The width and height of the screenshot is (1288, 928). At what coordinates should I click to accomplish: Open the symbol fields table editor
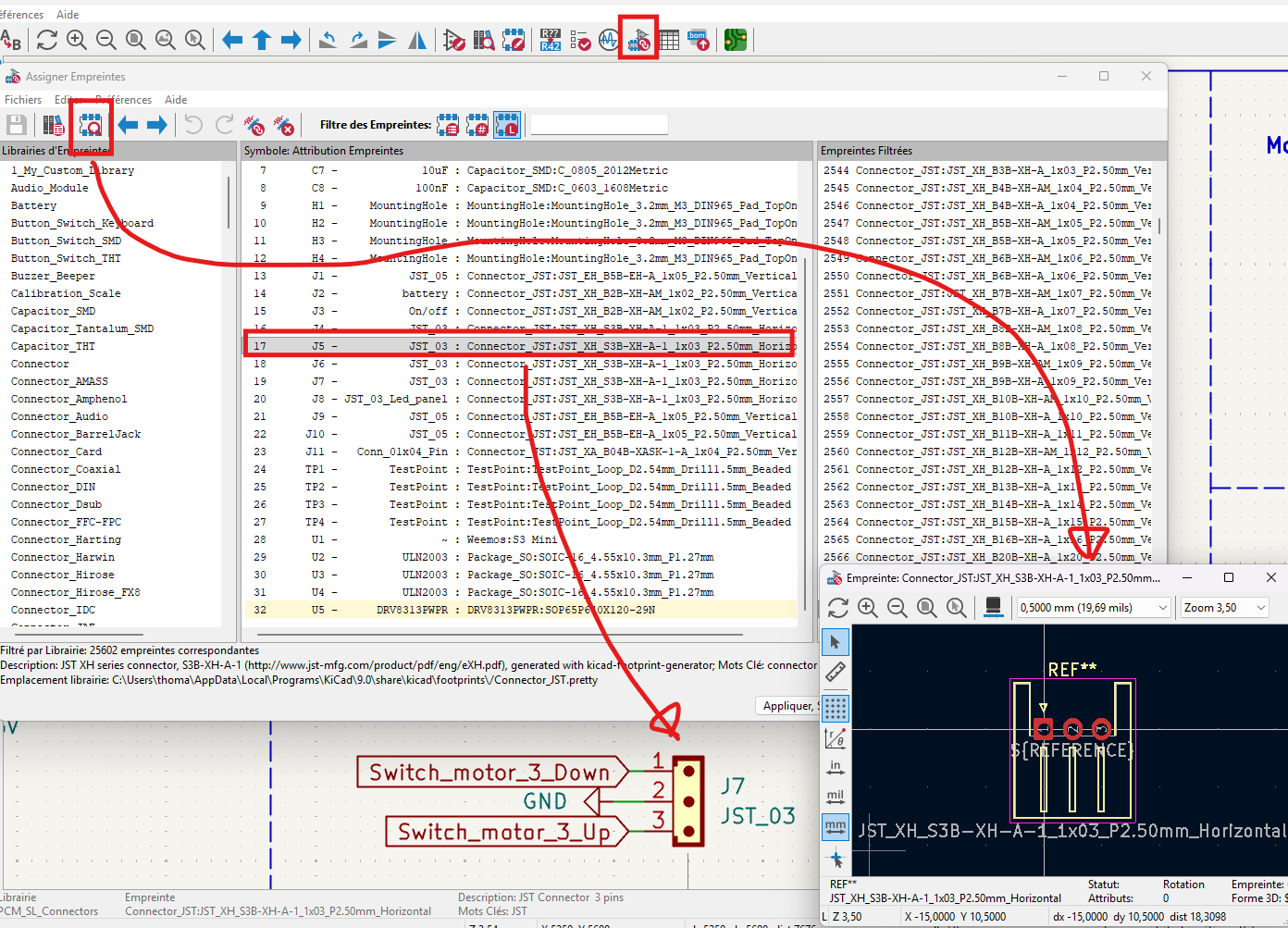tap(669, 40)
